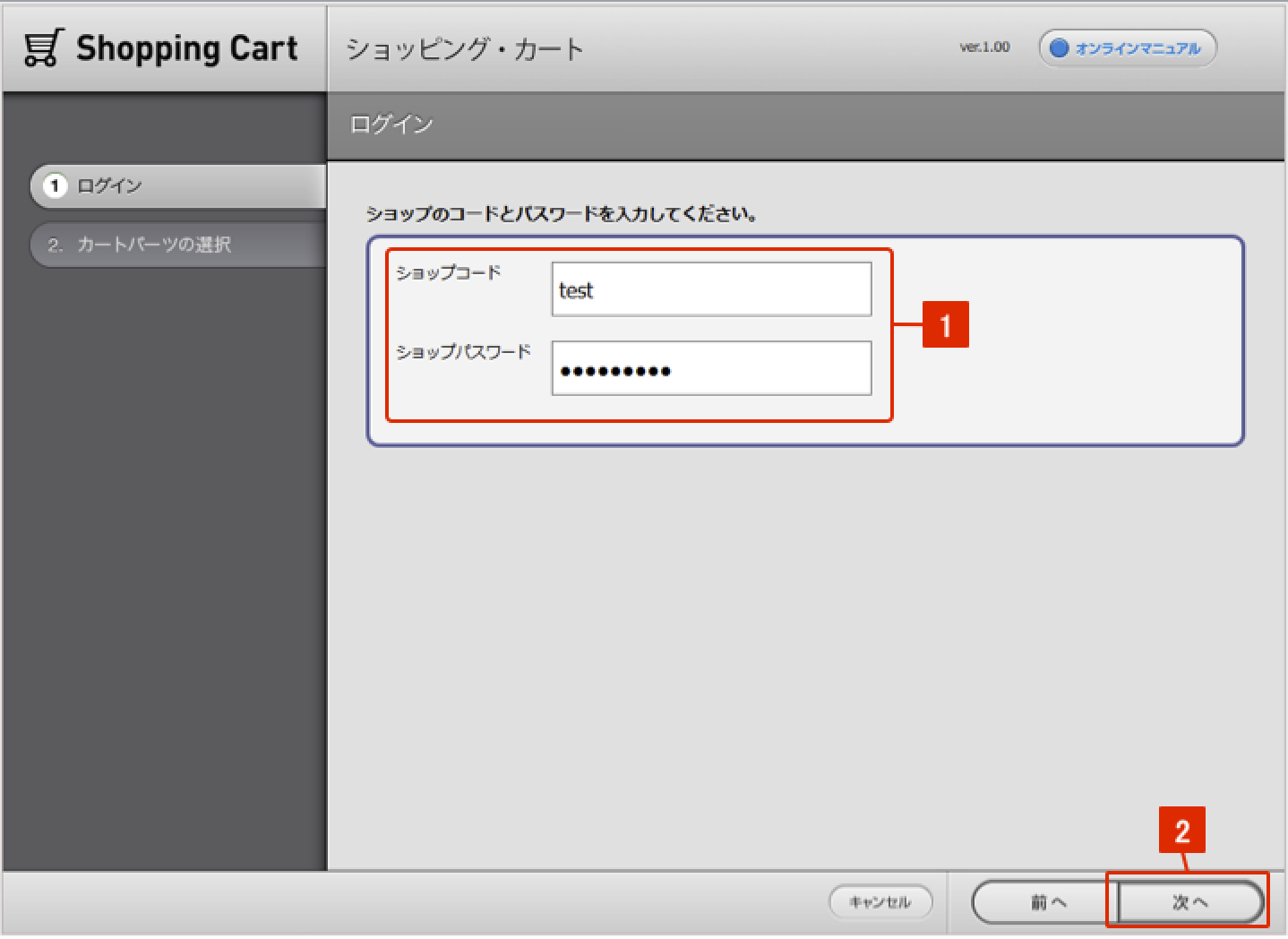The height and width of the screenshot is (939, 1288).
Task: Focus the ショップパスワード input field
Action: tap(711, 368)
